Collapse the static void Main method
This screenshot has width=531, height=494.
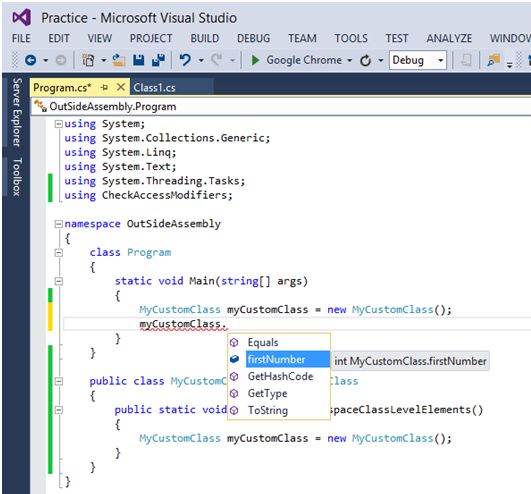click(59, 281)
